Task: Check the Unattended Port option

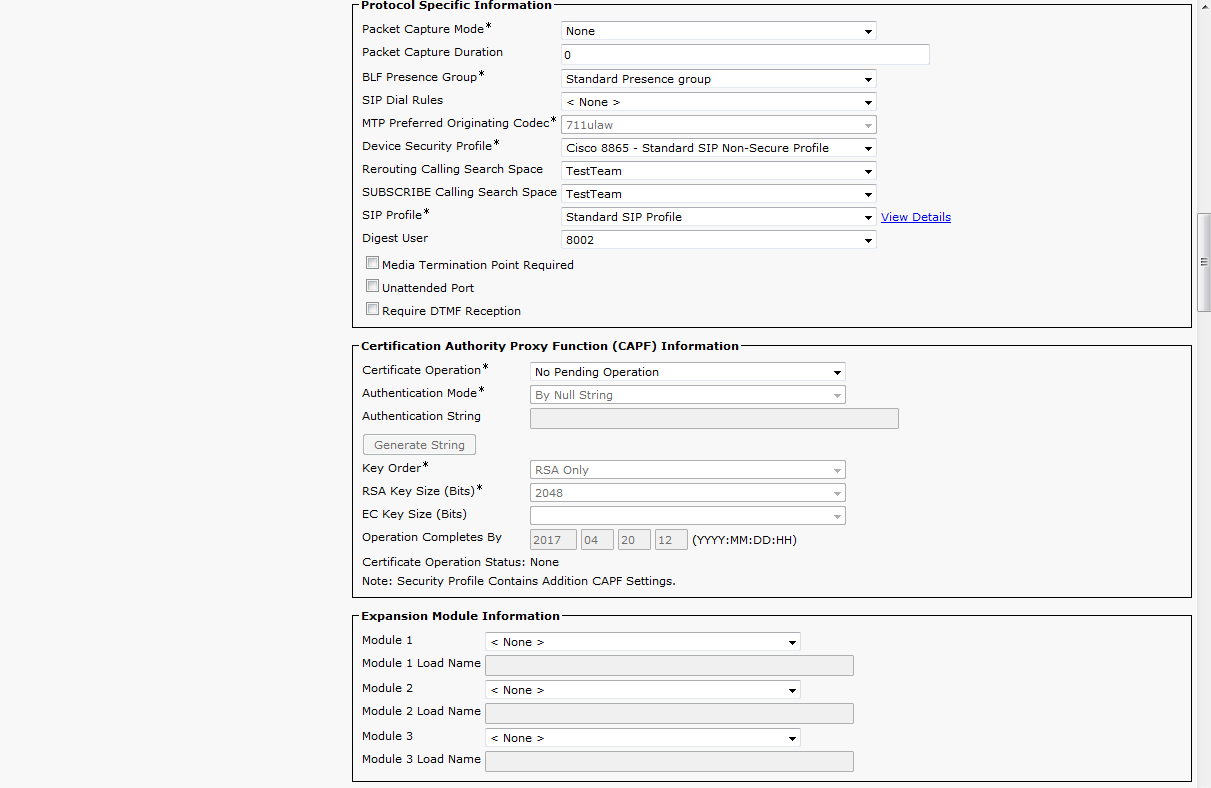Action: [373, 287]
